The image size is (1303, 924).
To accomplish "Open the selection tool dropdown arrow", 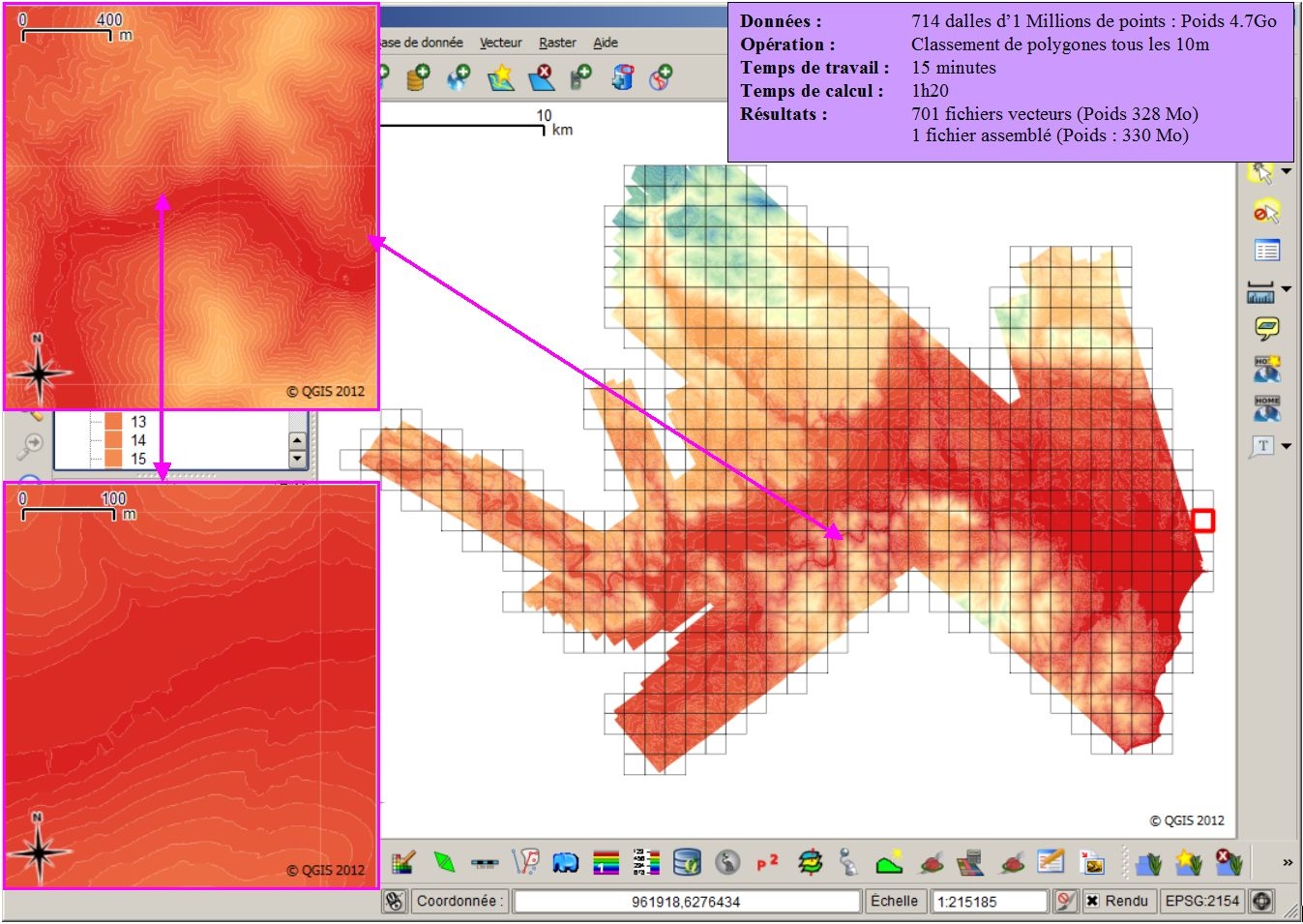I will 1287,171.
